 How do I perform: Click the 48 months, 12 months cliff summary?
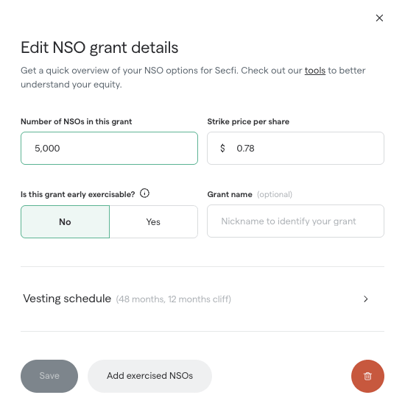(173, 299)
